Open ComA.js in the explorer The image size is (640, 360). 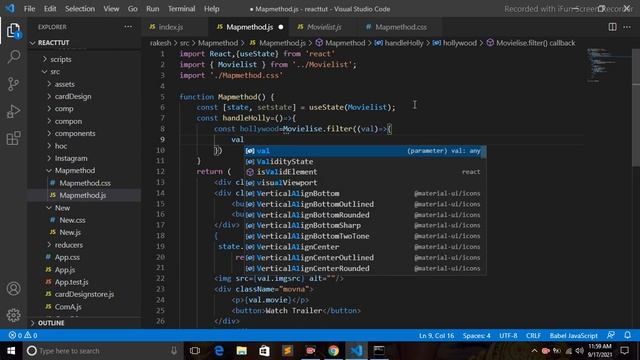coord(68,307)
